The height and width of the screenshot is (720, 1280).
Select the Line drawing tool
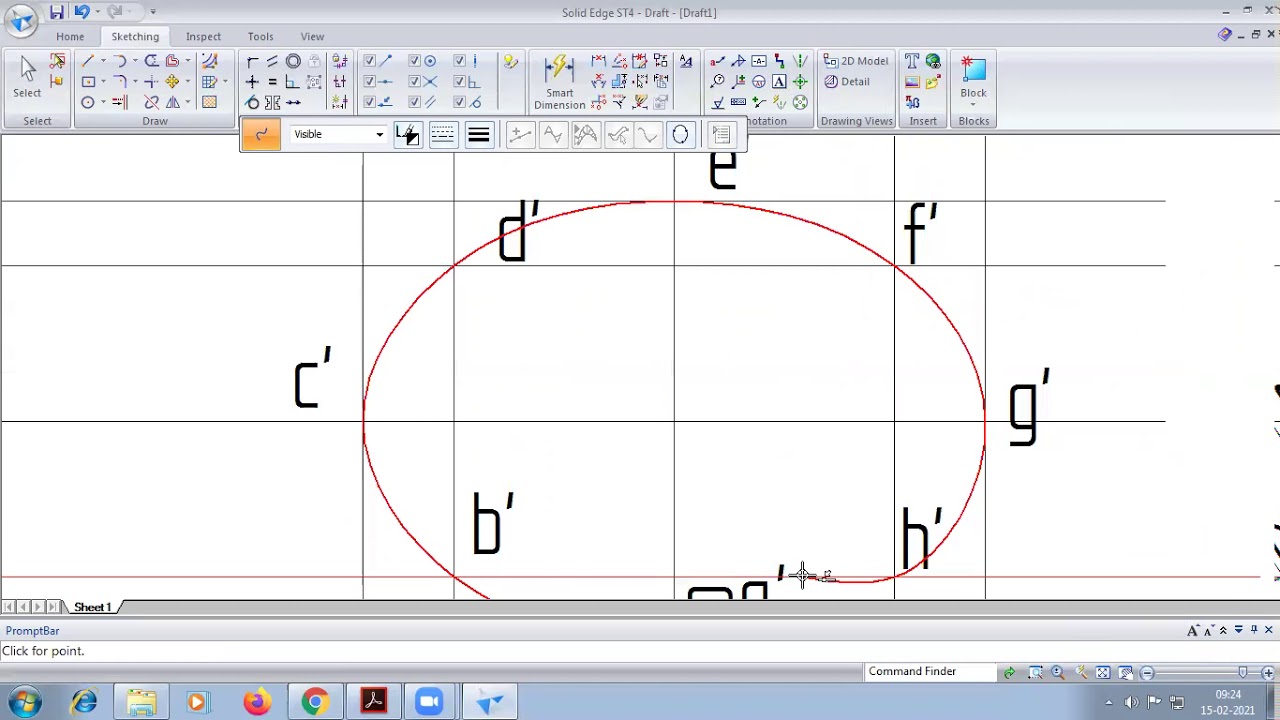(x=88, y=60)
